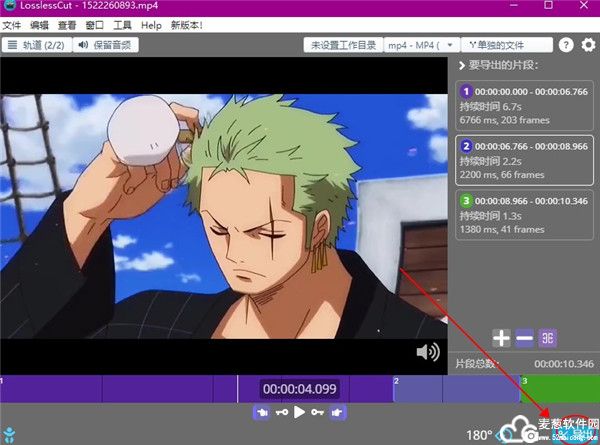Click timeline segment 2 light purple bar
Viewport: 600px width, 445px height.
456,389
